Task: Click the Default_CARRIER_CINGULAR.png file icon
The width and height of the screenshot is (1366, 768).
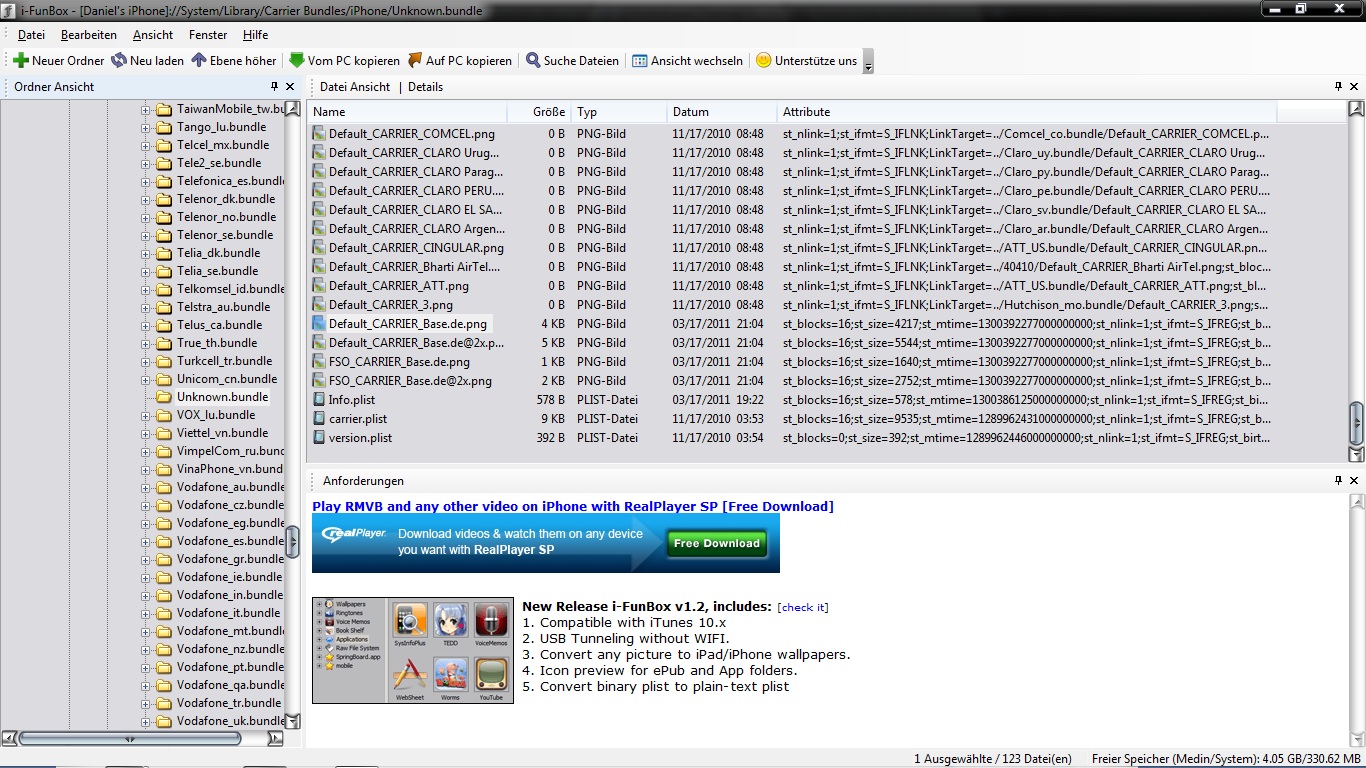Action: pos(319,247)
